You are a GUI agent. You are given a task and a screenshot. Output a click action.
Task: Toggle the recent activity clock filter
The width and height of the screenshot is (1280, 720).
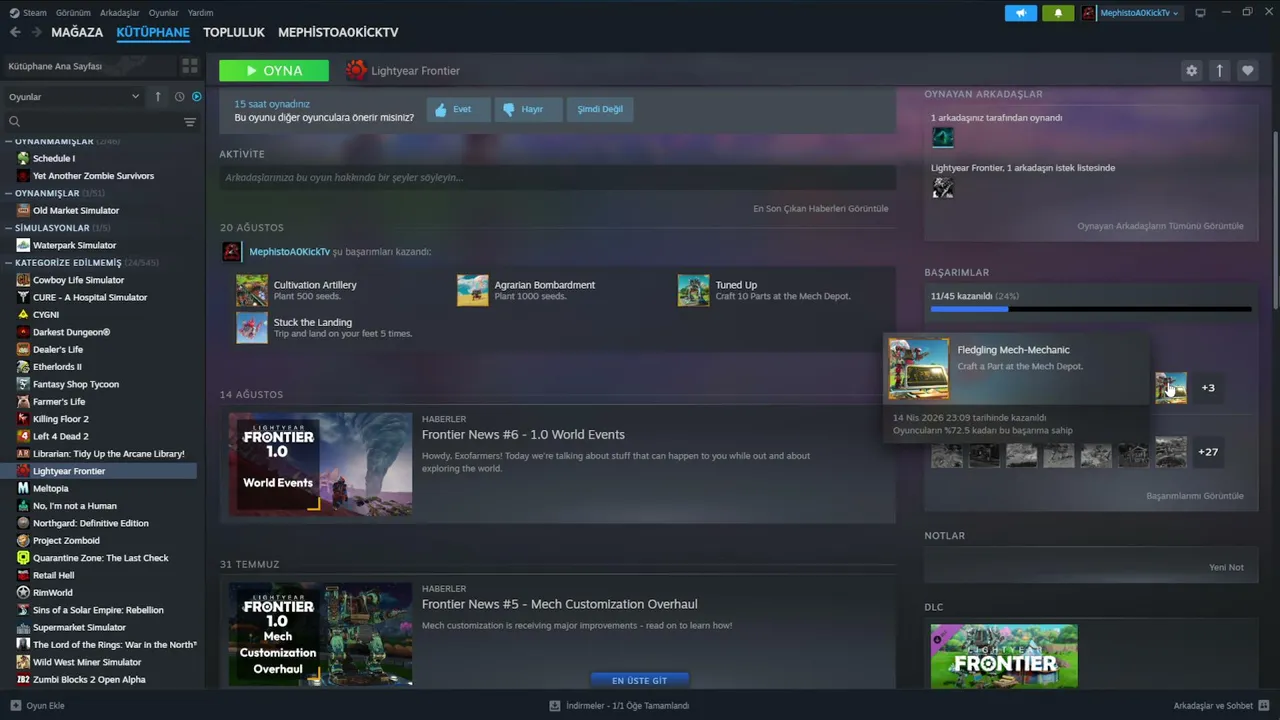coord(179,96)
